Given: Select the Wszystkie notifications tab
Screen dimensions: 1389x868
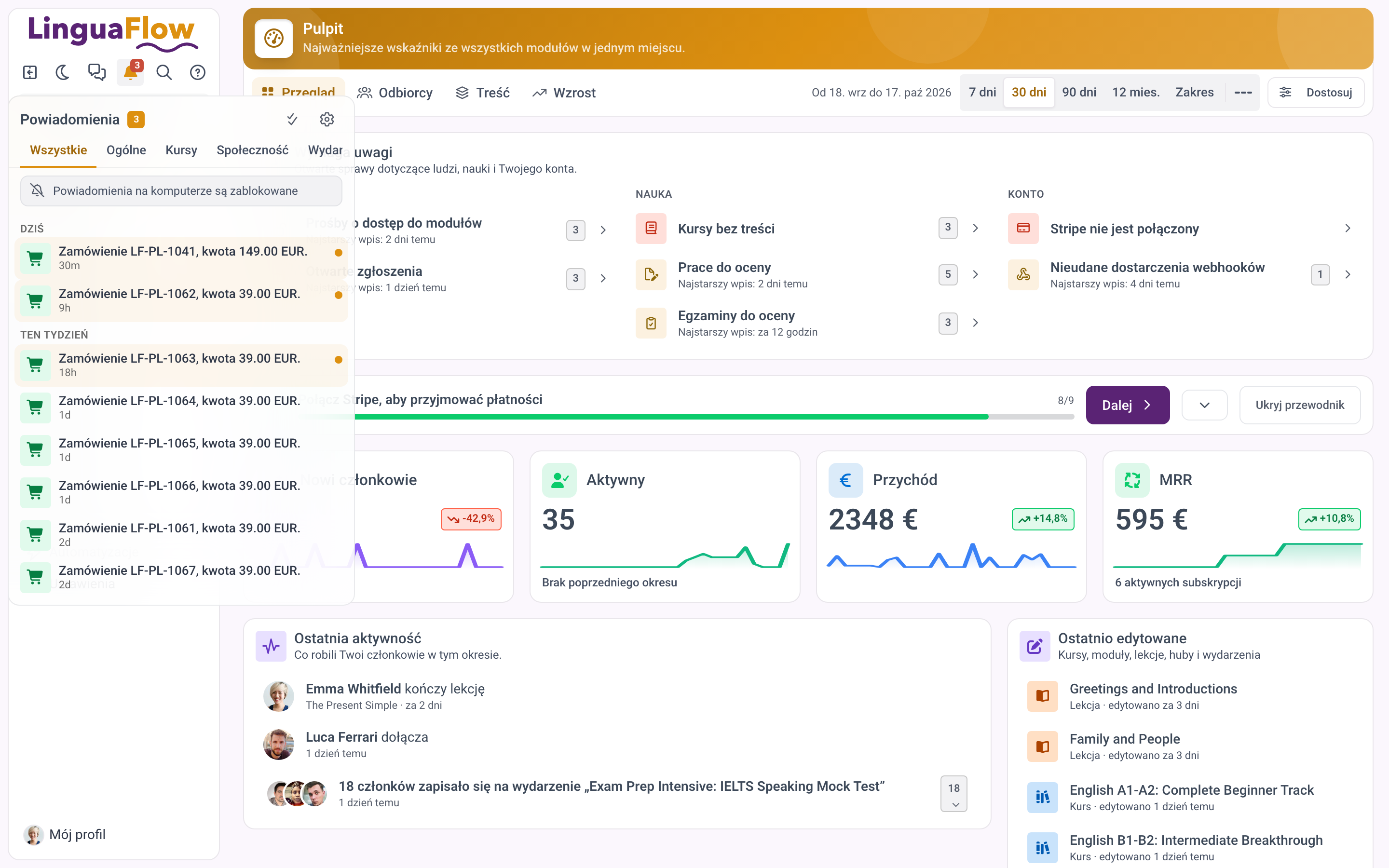Looking at the screenshot, I should (x=58, y=150).
